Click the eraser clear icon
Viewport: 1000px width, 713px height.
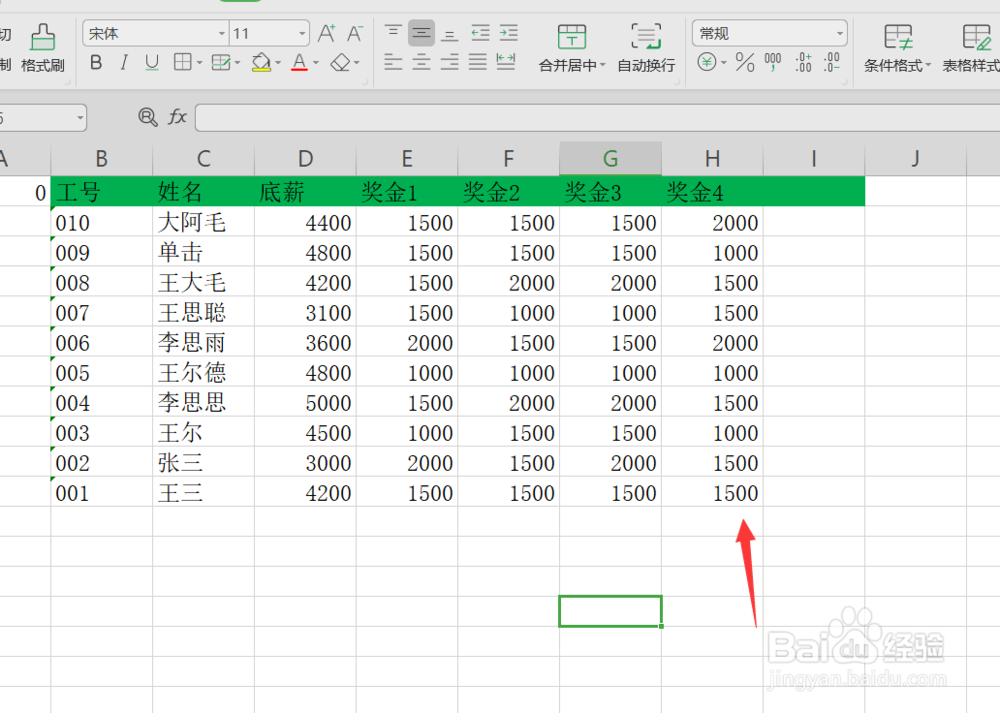tap(341, 62)
